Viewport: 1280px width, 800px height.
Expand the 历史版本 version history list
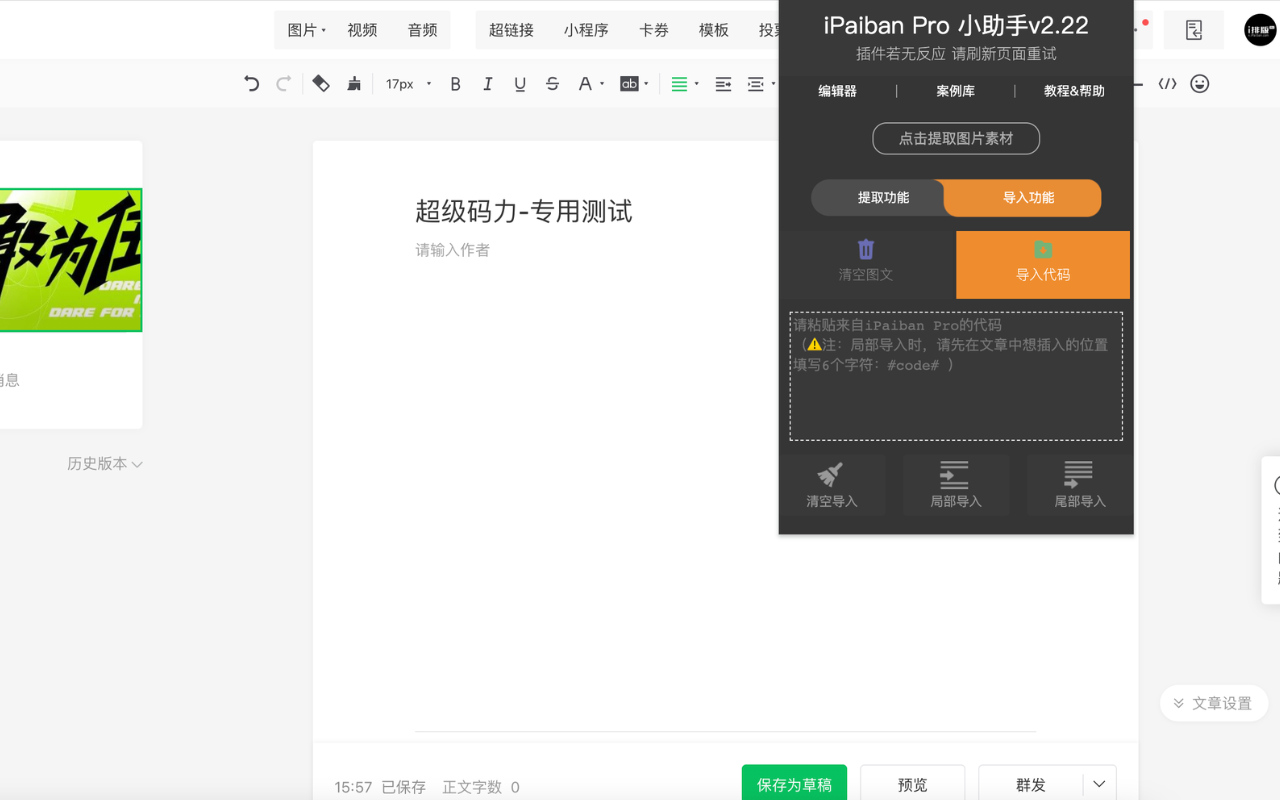click(104, 463)
